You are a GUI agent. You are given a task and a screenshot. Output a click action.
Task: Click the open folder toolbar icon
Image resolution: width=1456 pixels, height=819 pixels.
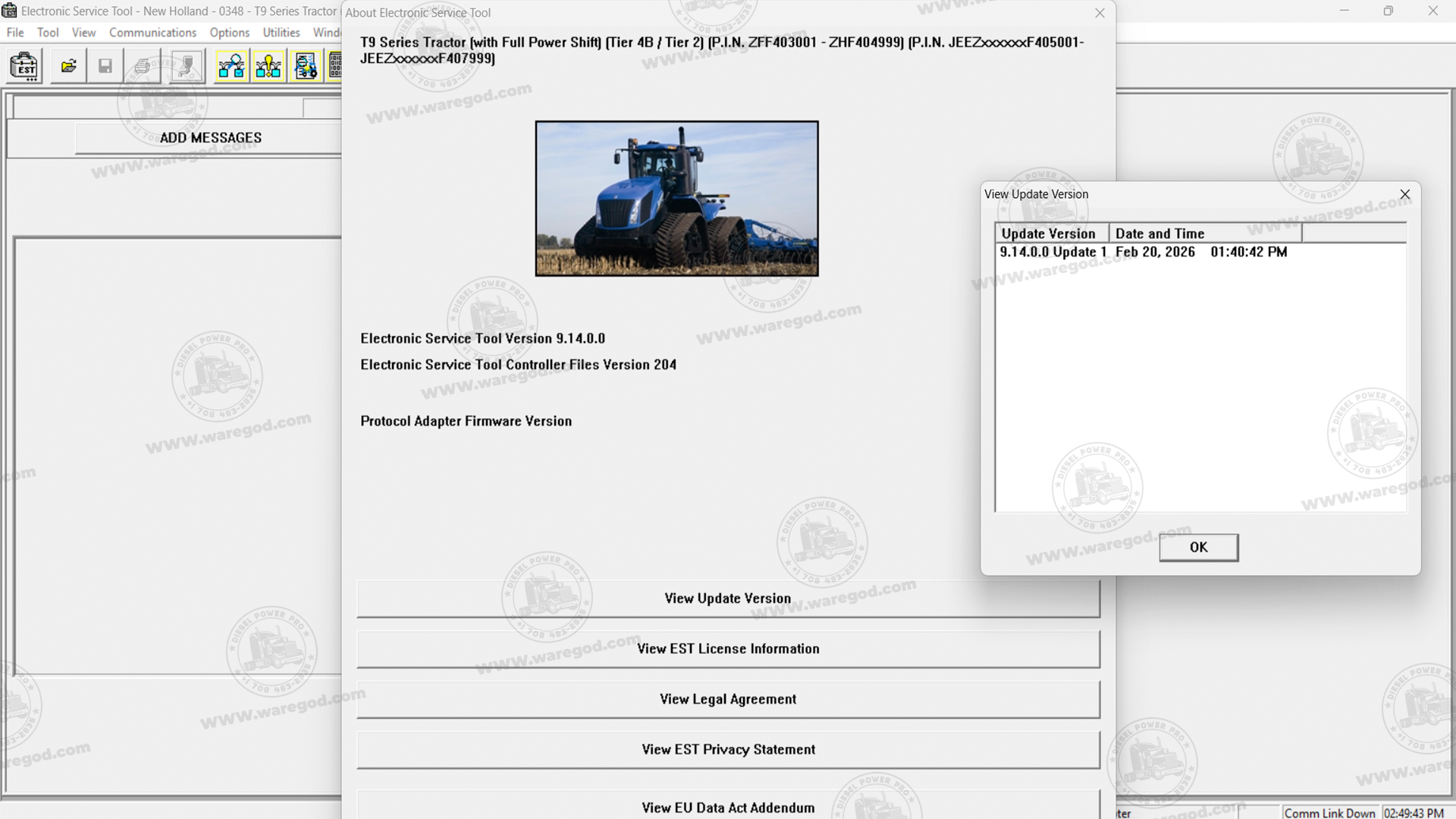(69, 67)
